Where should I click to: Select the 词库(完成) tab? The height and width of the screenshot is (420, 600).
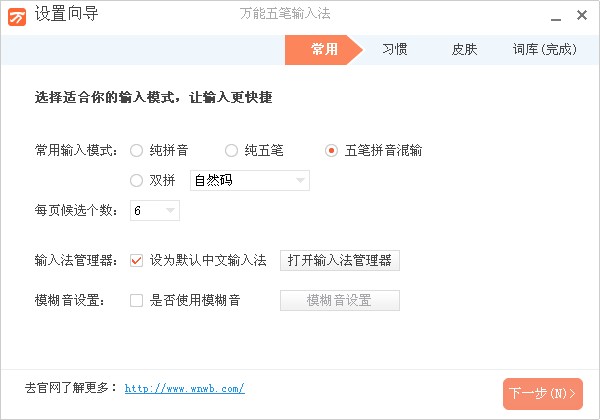coord(544,49)
